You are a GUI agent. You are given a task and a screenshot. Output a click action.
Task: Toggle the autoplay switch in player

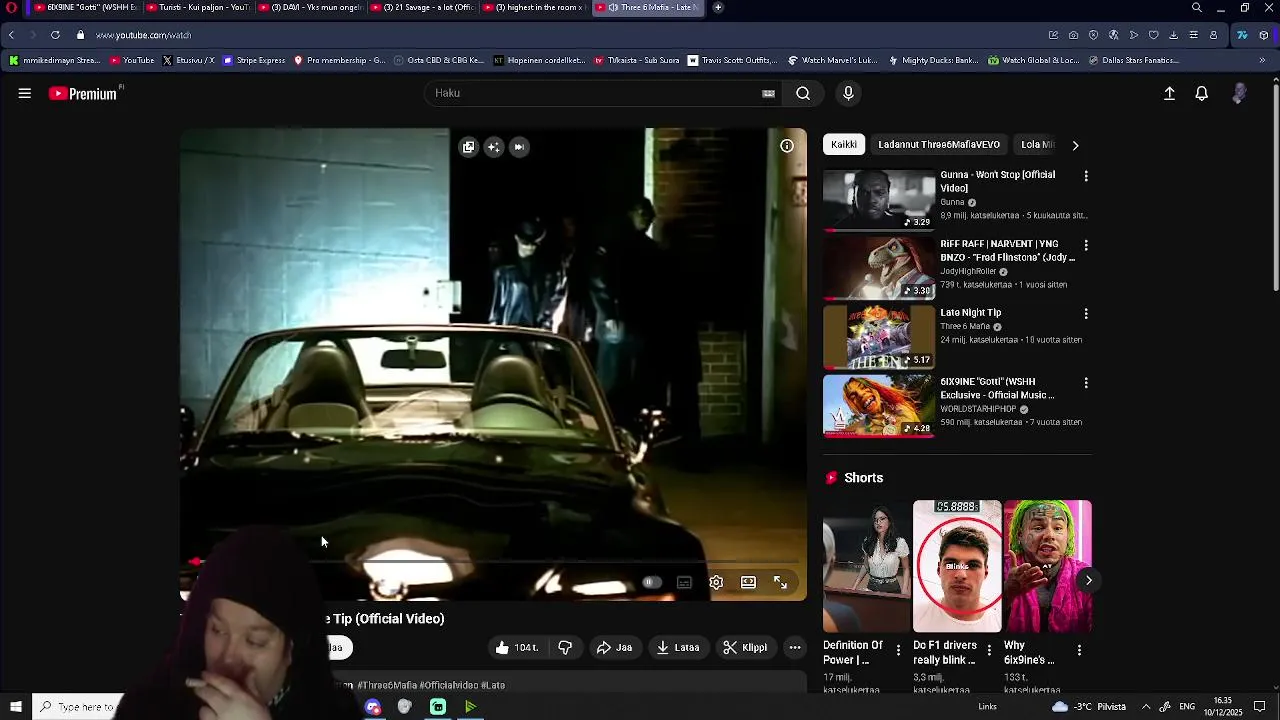pos(650,582)
